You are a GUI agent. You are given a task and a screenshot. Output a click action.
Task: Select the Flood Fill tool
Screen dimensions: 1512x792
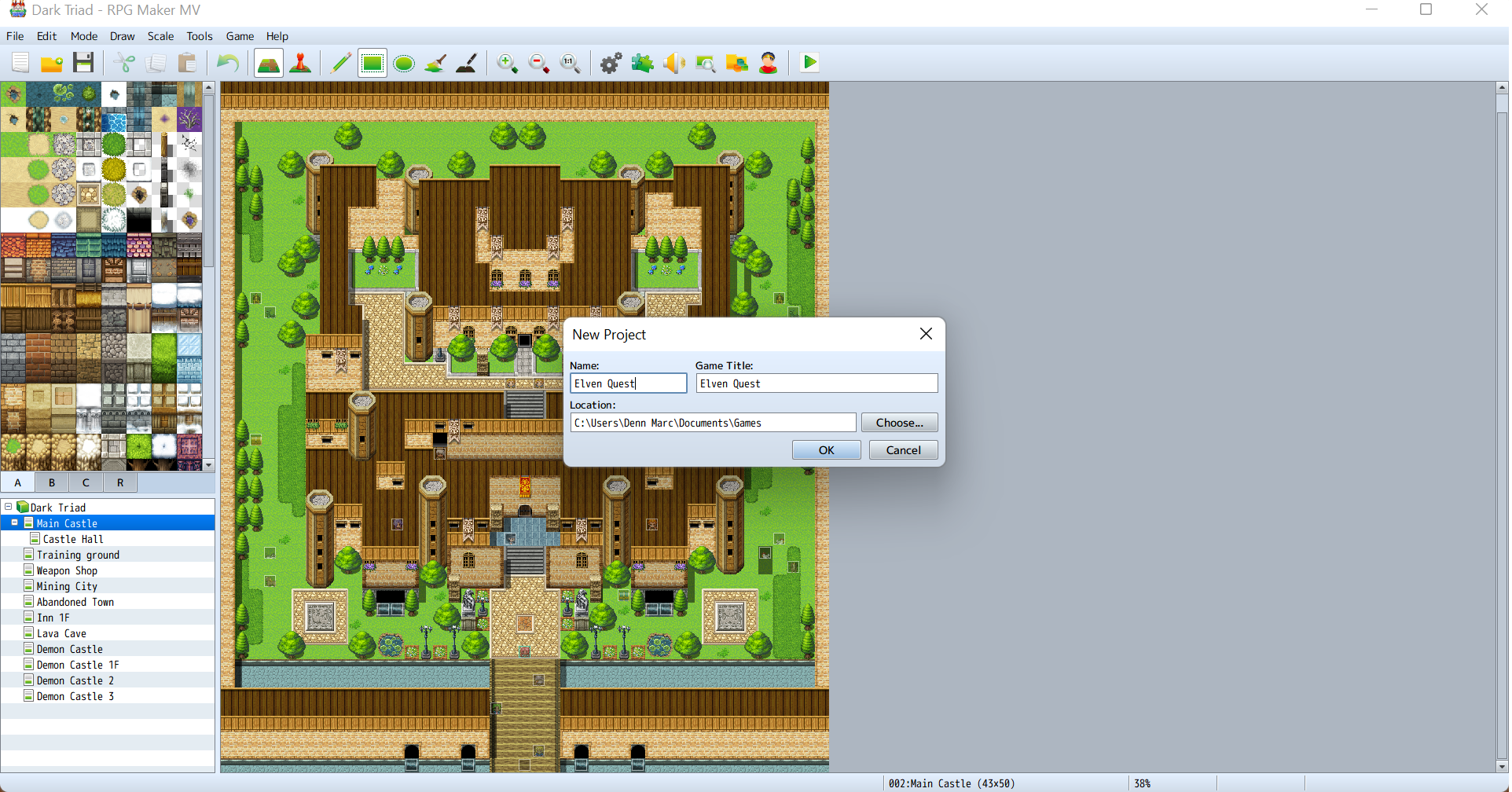[435, 63]
